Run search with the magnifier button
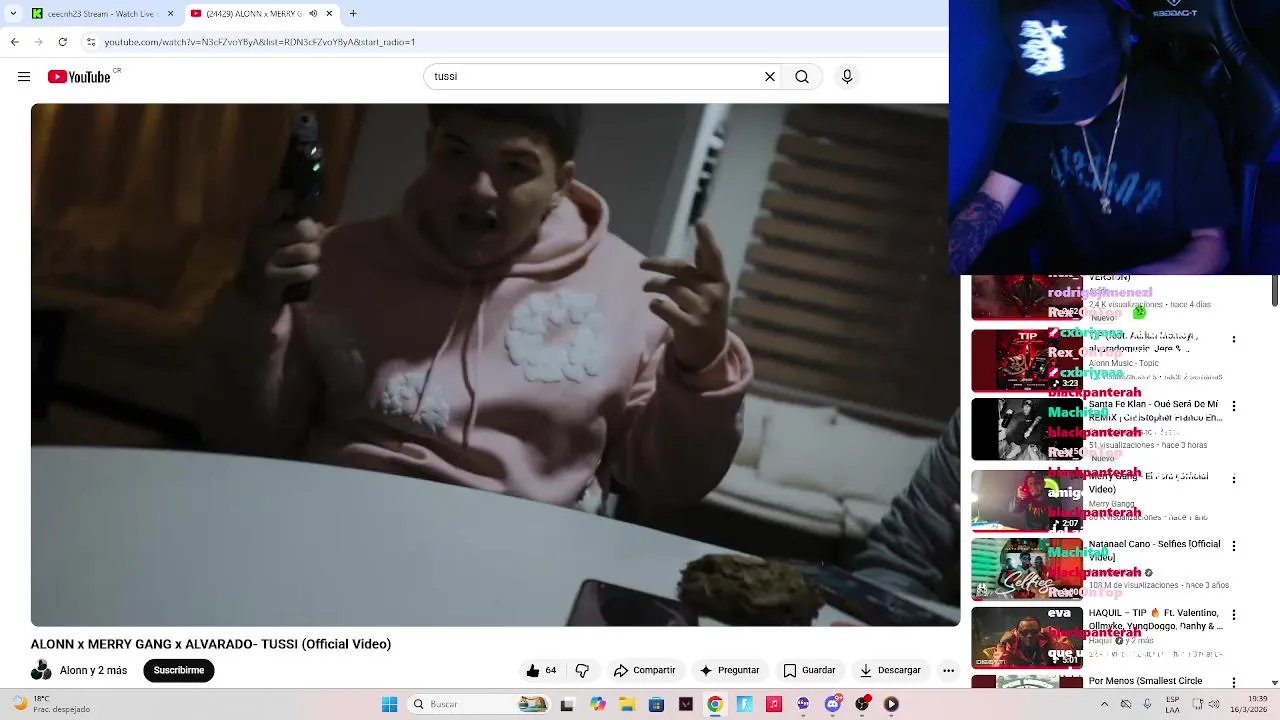Image resolution: width=1280 pixels, height=720 pixels. click(x=802, y=77)
